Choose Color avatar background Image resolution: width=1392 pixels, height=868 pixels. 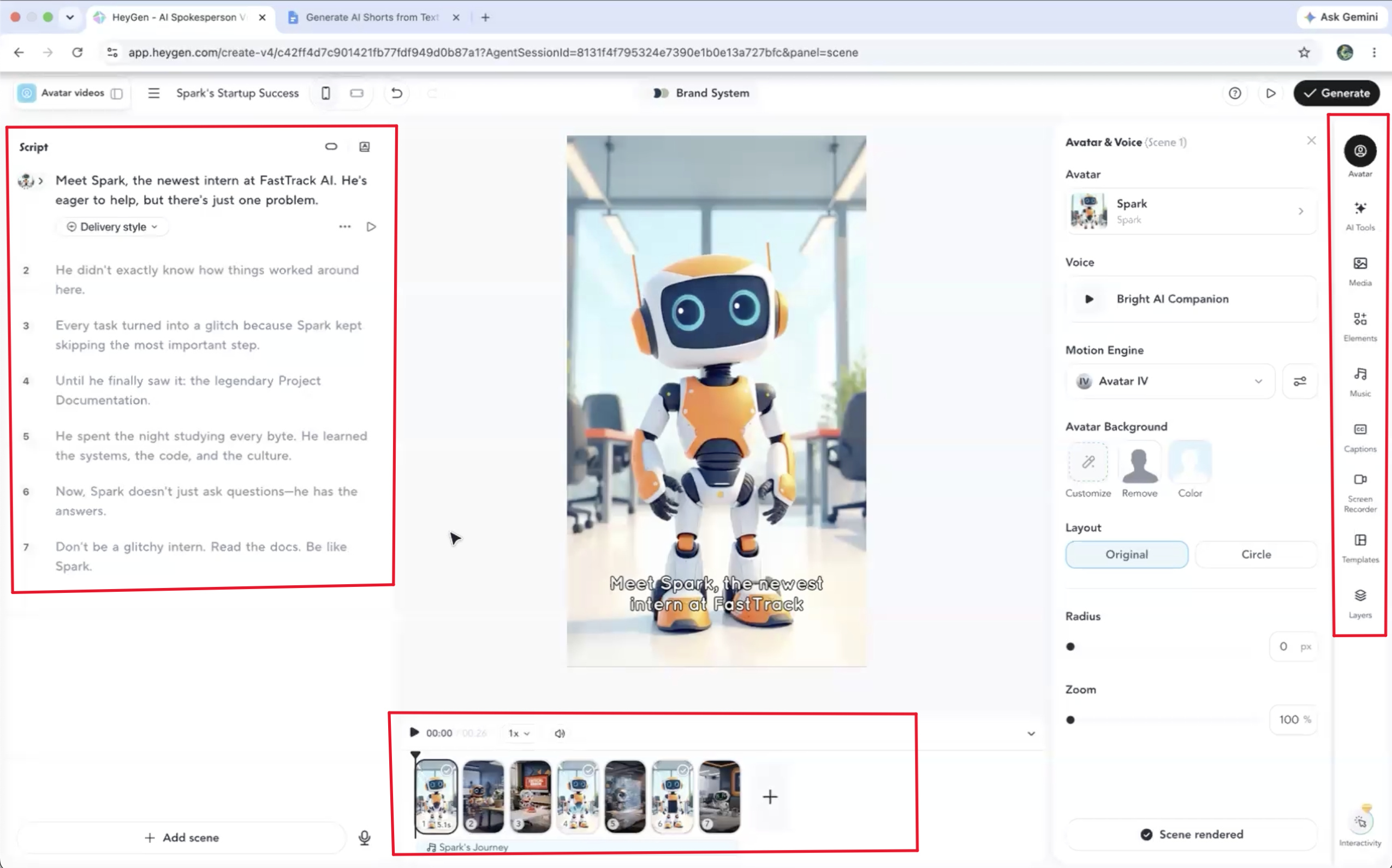pos(1189,469)
